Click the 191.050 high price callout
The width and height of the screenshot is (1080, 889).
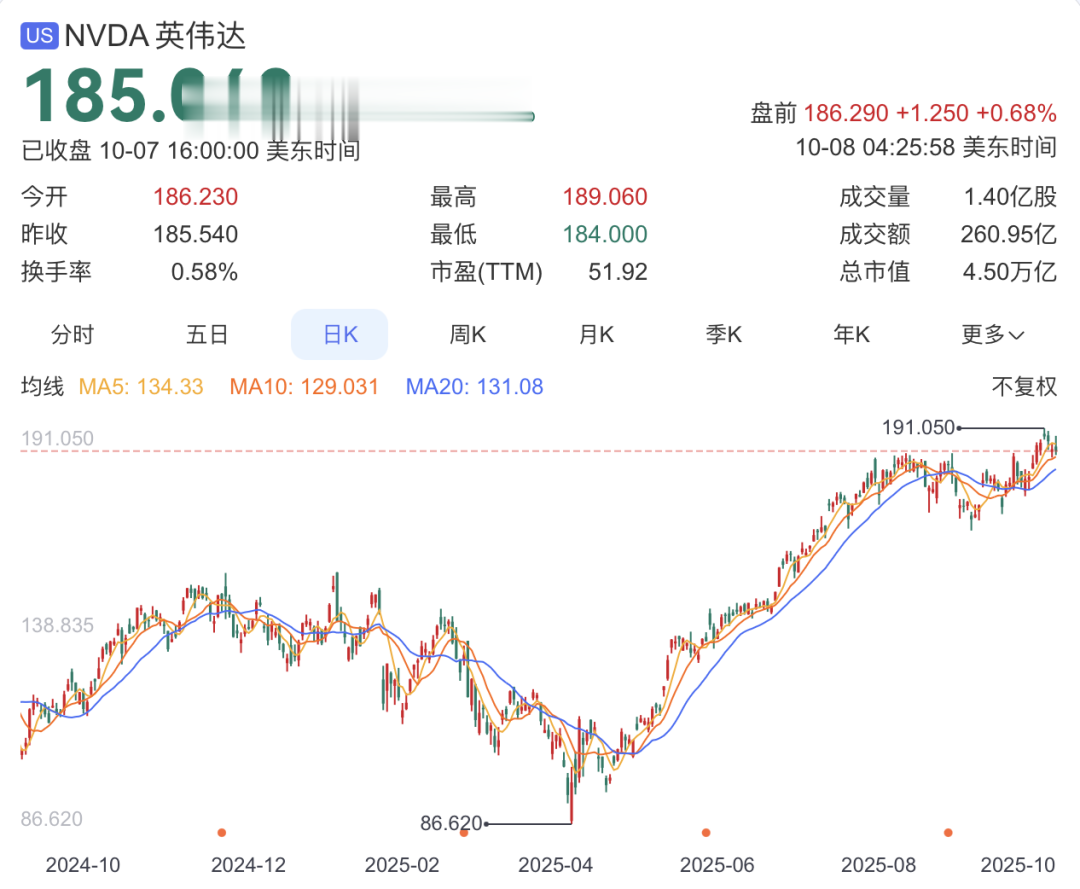(x=919, y=428)
